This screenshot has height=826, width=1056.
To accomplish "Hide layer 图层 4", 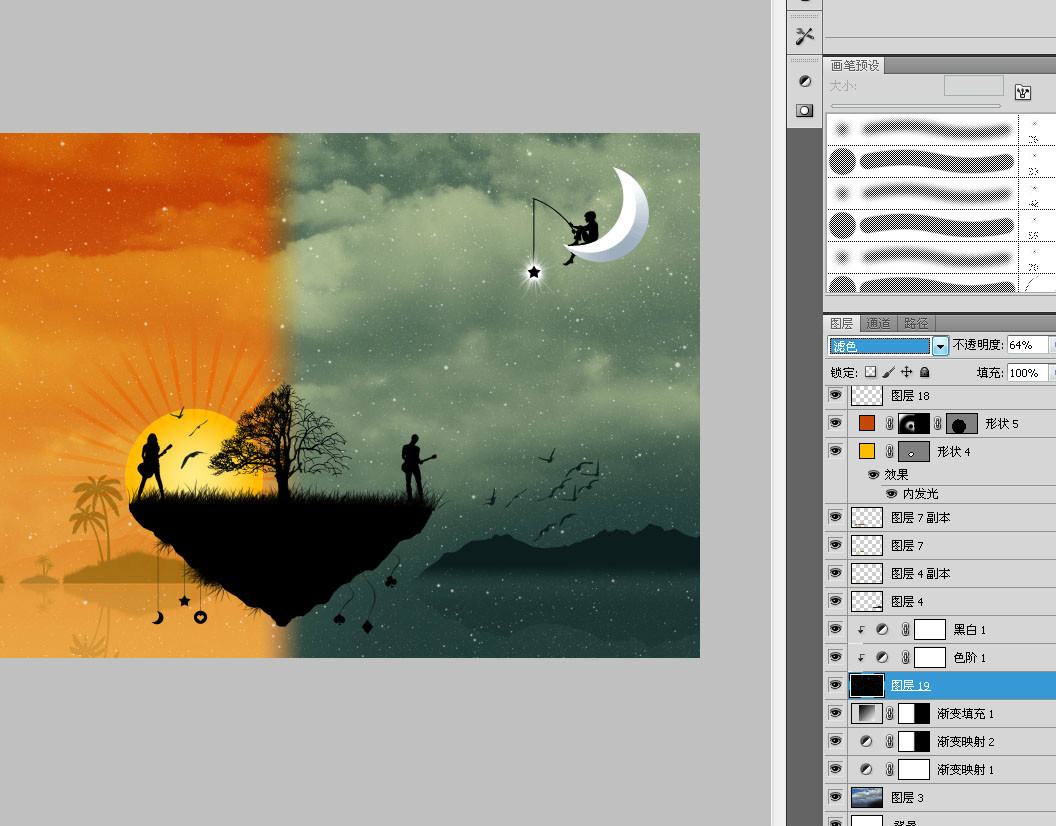I will (x=835, y=601).
